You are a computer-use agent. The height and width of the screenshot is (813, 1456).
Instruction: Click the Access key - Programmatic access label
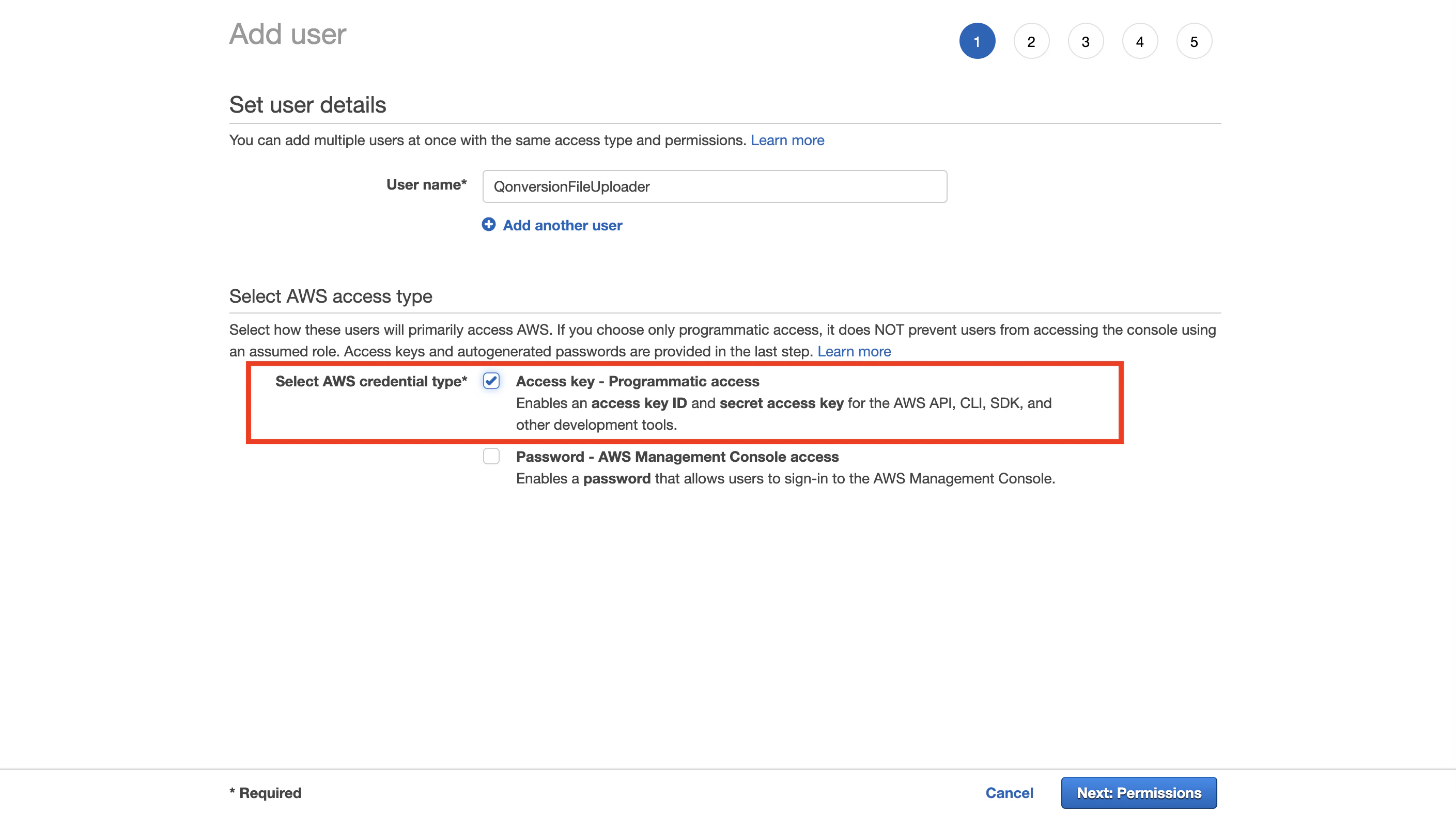tap(637, 381)
